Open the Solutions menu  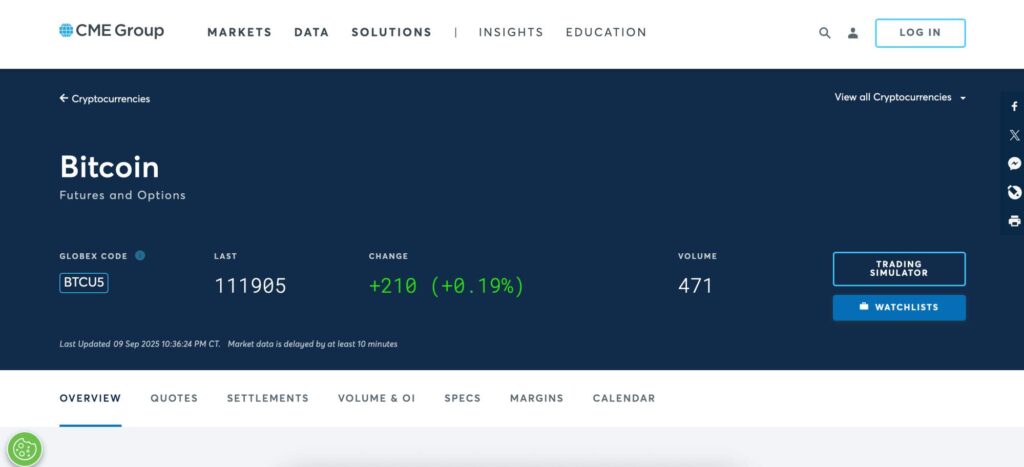pyautogui.click(x=391, y=32)
